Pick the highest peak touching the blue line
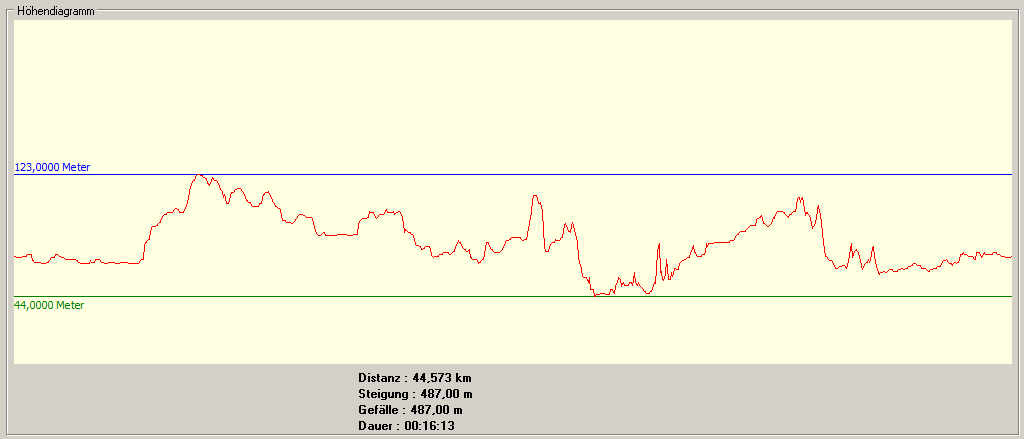 point(200,175)
